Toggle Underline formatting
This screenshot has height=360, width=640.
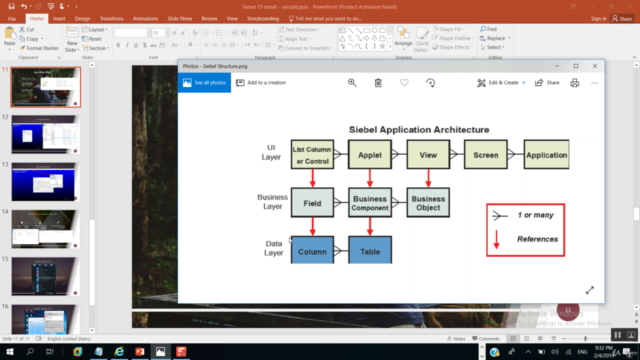pos(136,45)
